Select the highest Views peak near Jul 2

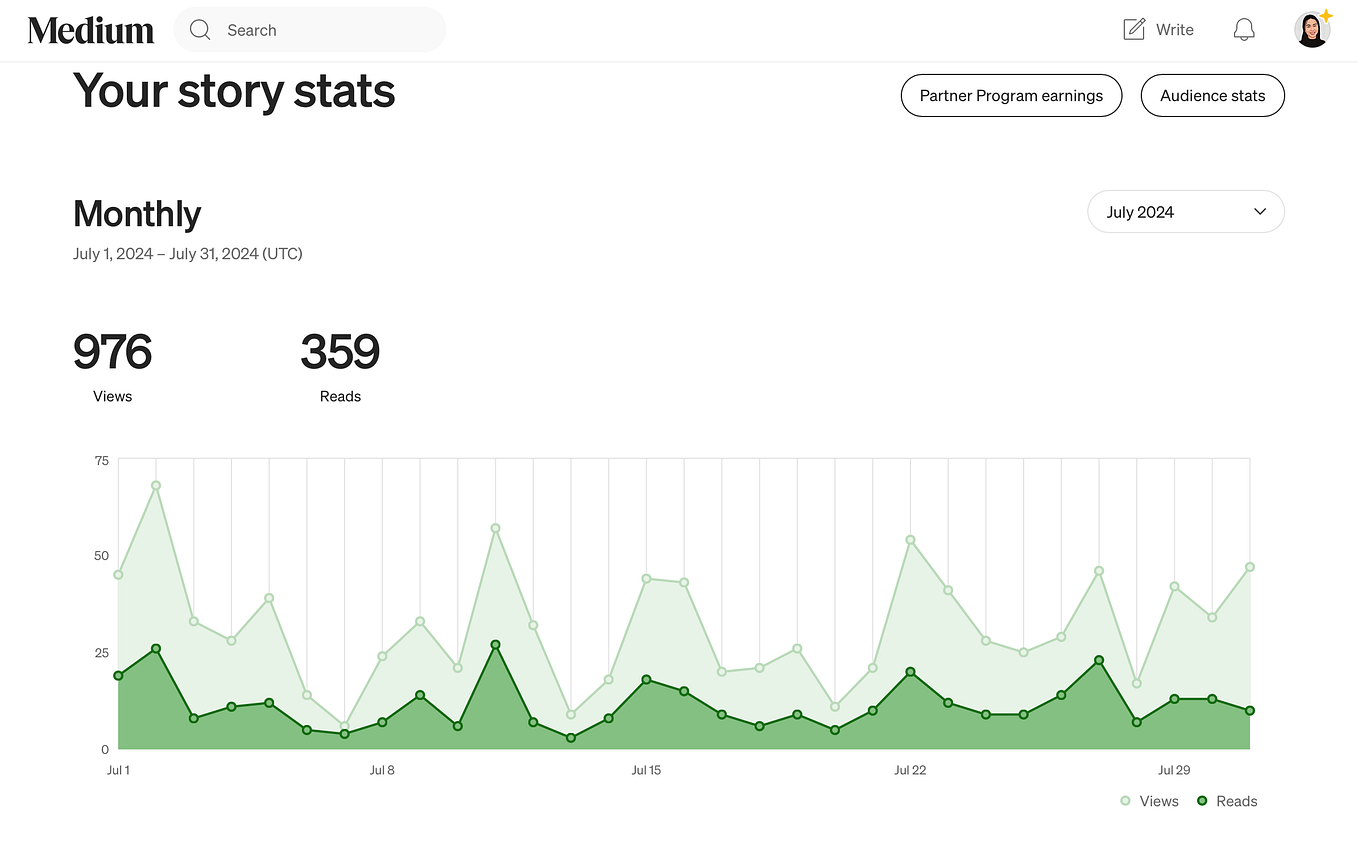click(x=155, y=485)
